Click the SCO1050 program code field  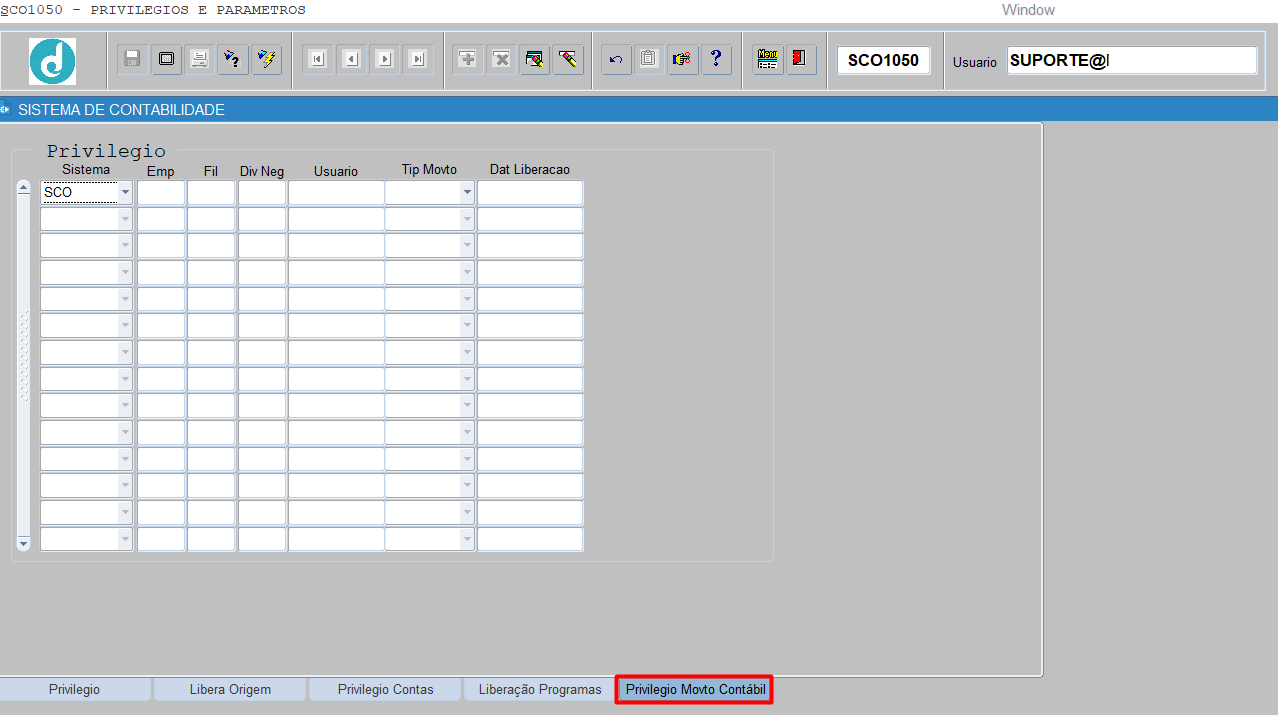883,60
